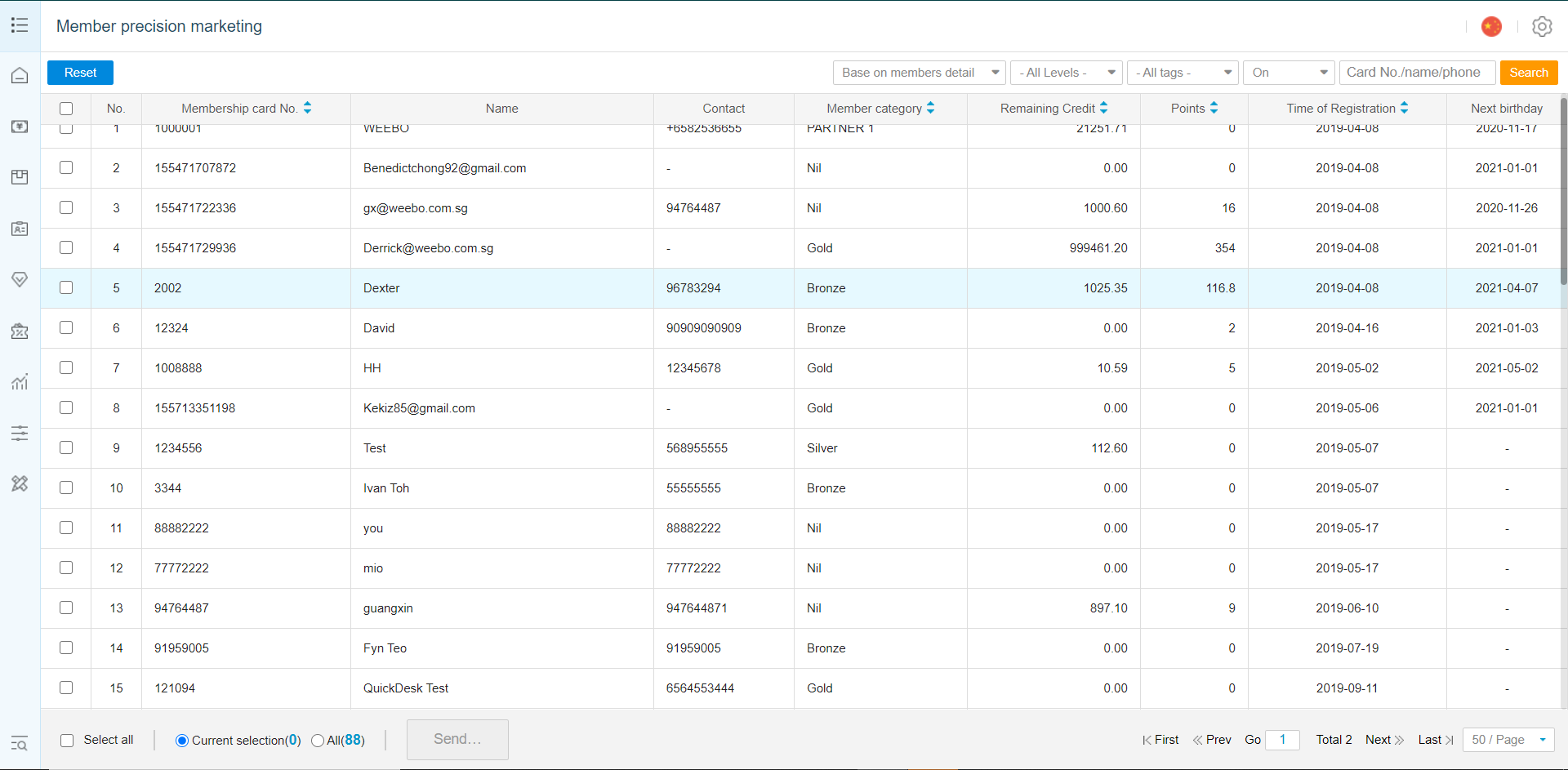1568x770 pixels.
Task: Open the member card icon in sidebar
Action: click(20, 229)
